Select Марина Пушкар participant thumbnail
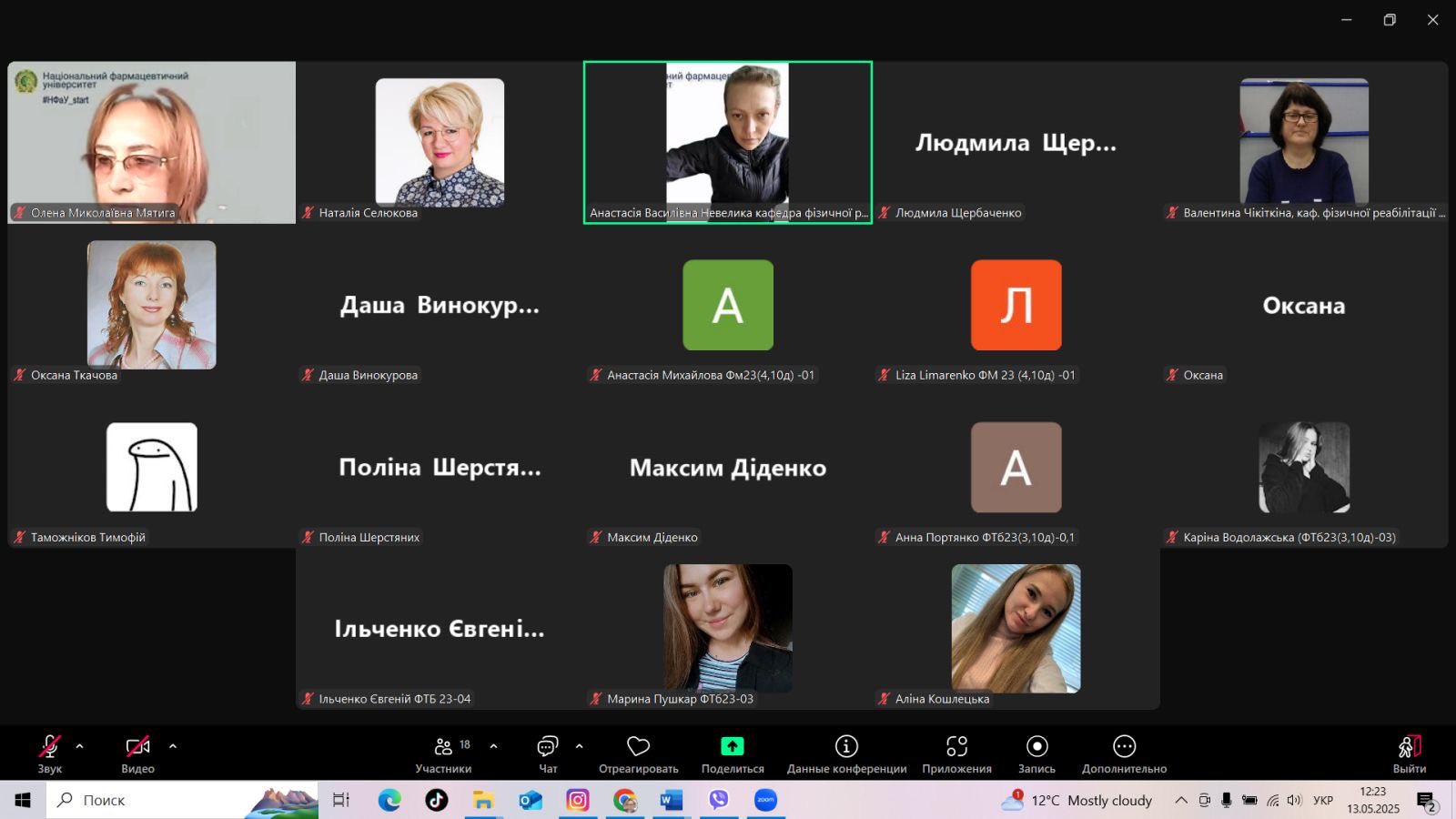The image size is (1456, 819). 728,628
